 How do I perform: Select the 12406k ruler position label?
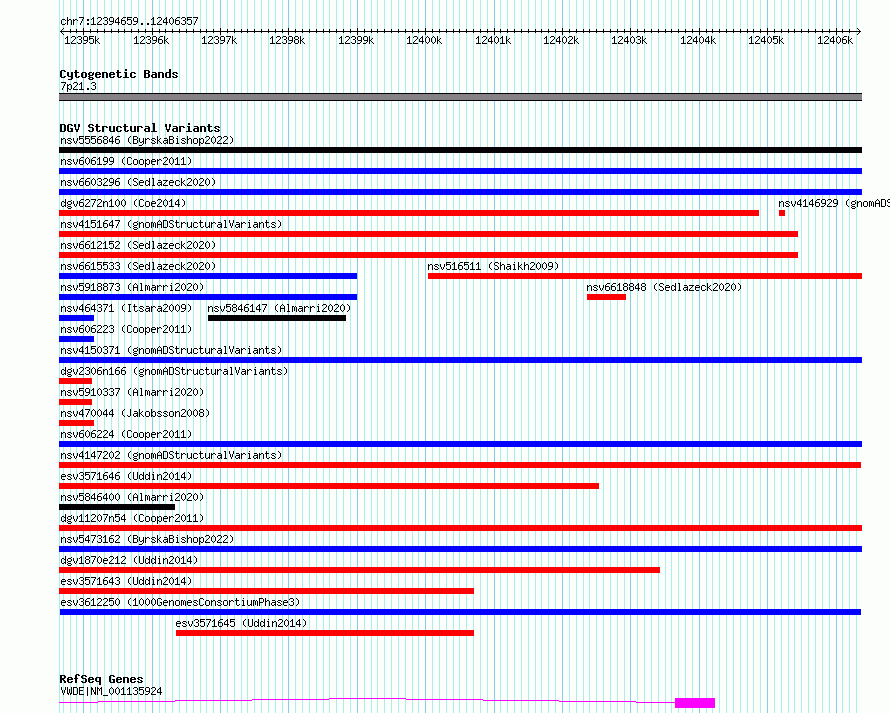point(835,40)
